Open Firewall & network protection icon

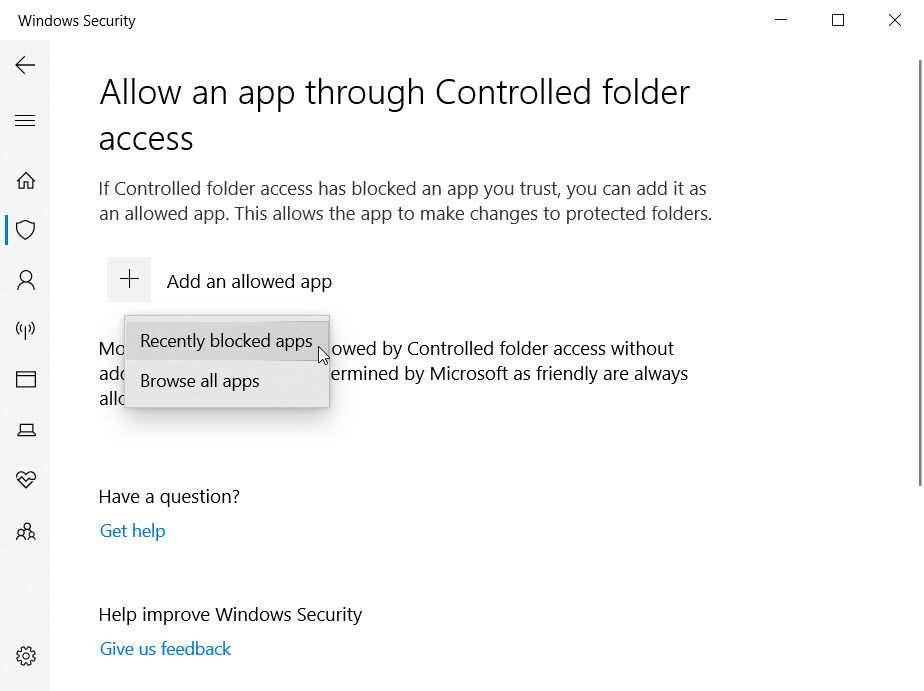click(x=26, y=330)
